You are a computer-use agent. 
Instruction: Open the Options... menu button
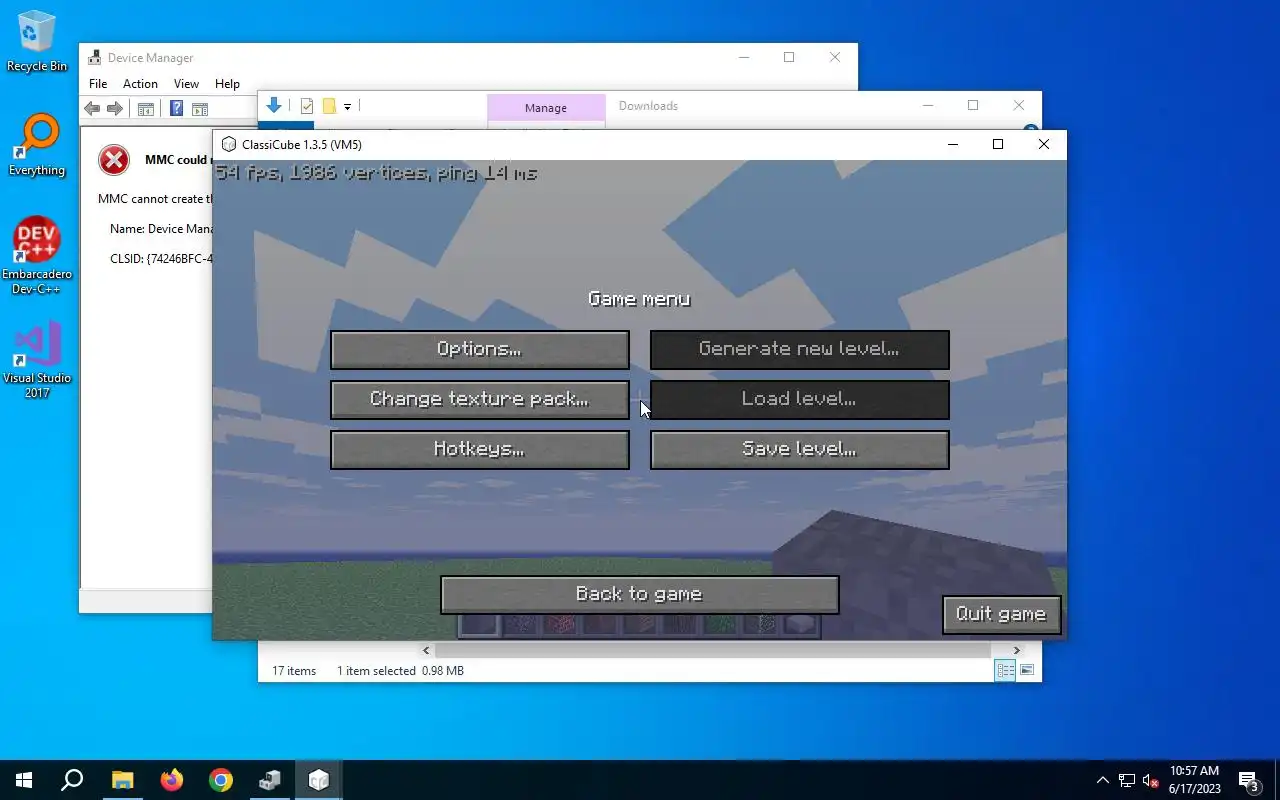480,350
